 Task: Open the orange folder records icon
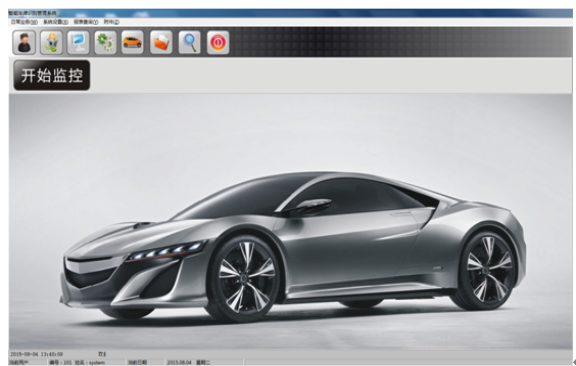[161, 42]
